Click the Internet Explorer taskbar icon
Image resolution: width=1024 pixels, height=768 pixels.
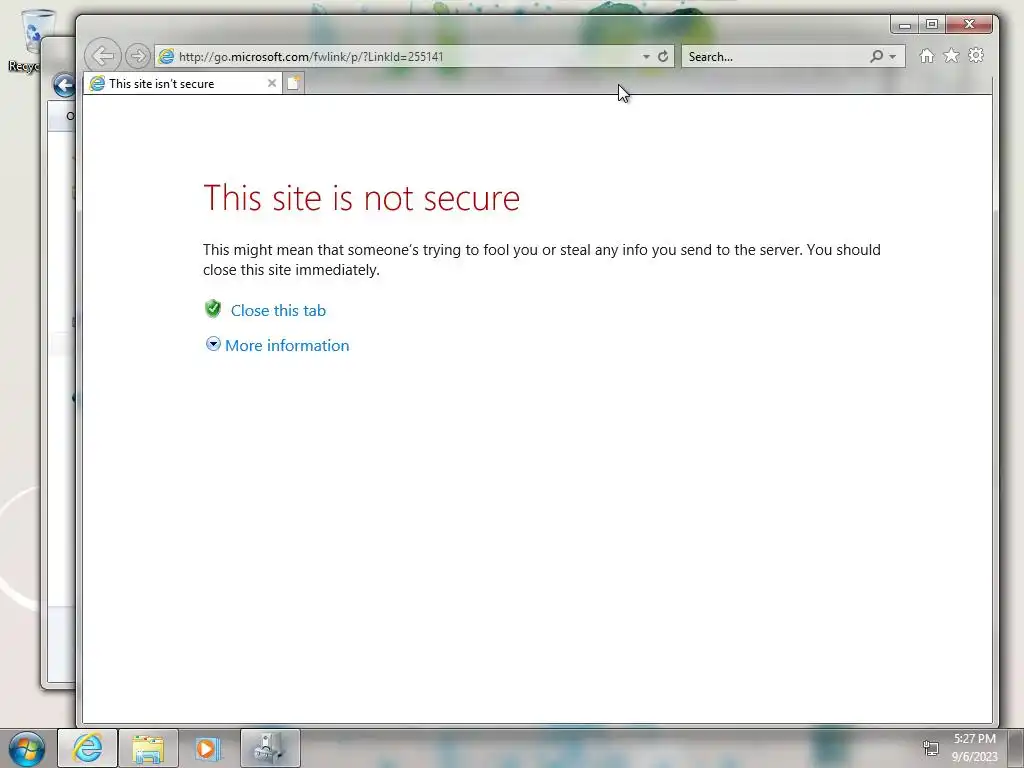coord(88,748)
